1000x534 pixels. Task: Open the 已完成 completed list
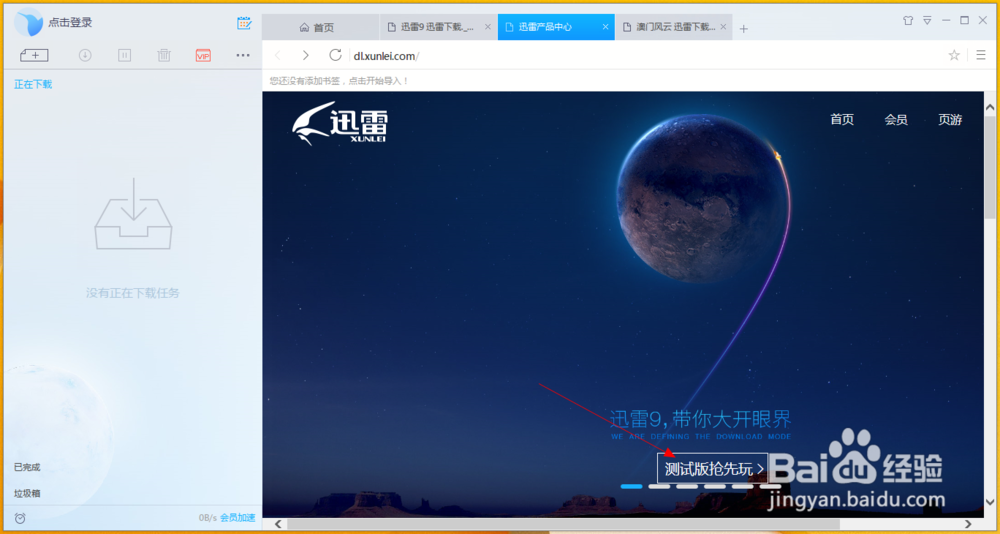(x=27, y=467)
